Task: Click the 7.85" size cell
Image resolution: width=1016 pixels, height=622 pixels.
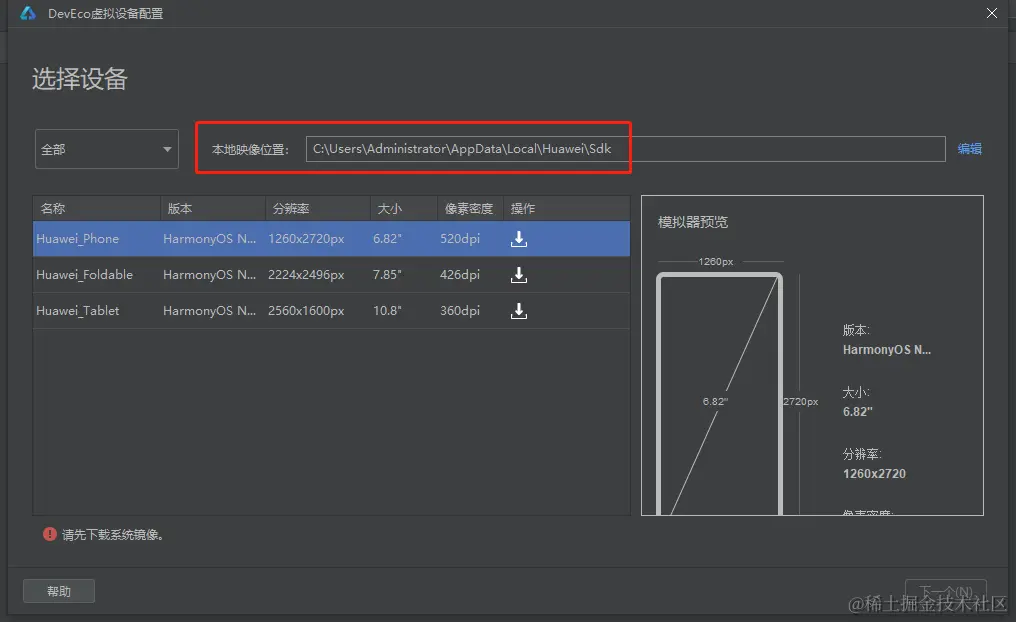Action: (387, 275)
